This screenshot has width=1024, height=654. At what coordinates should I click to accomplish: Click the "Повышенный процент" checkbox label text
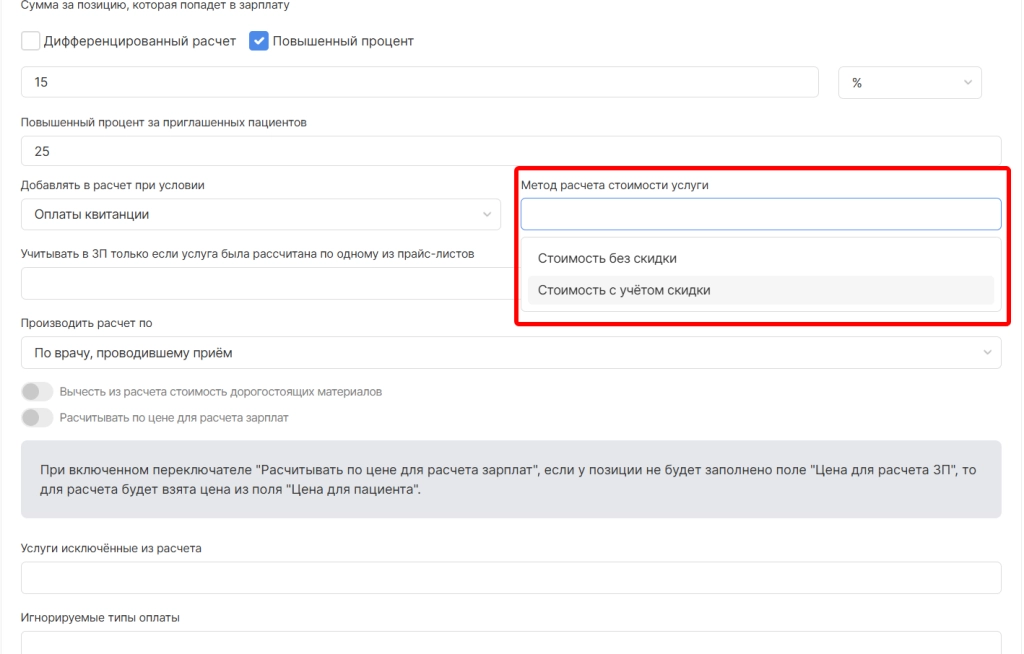click(x=343, y=41)
